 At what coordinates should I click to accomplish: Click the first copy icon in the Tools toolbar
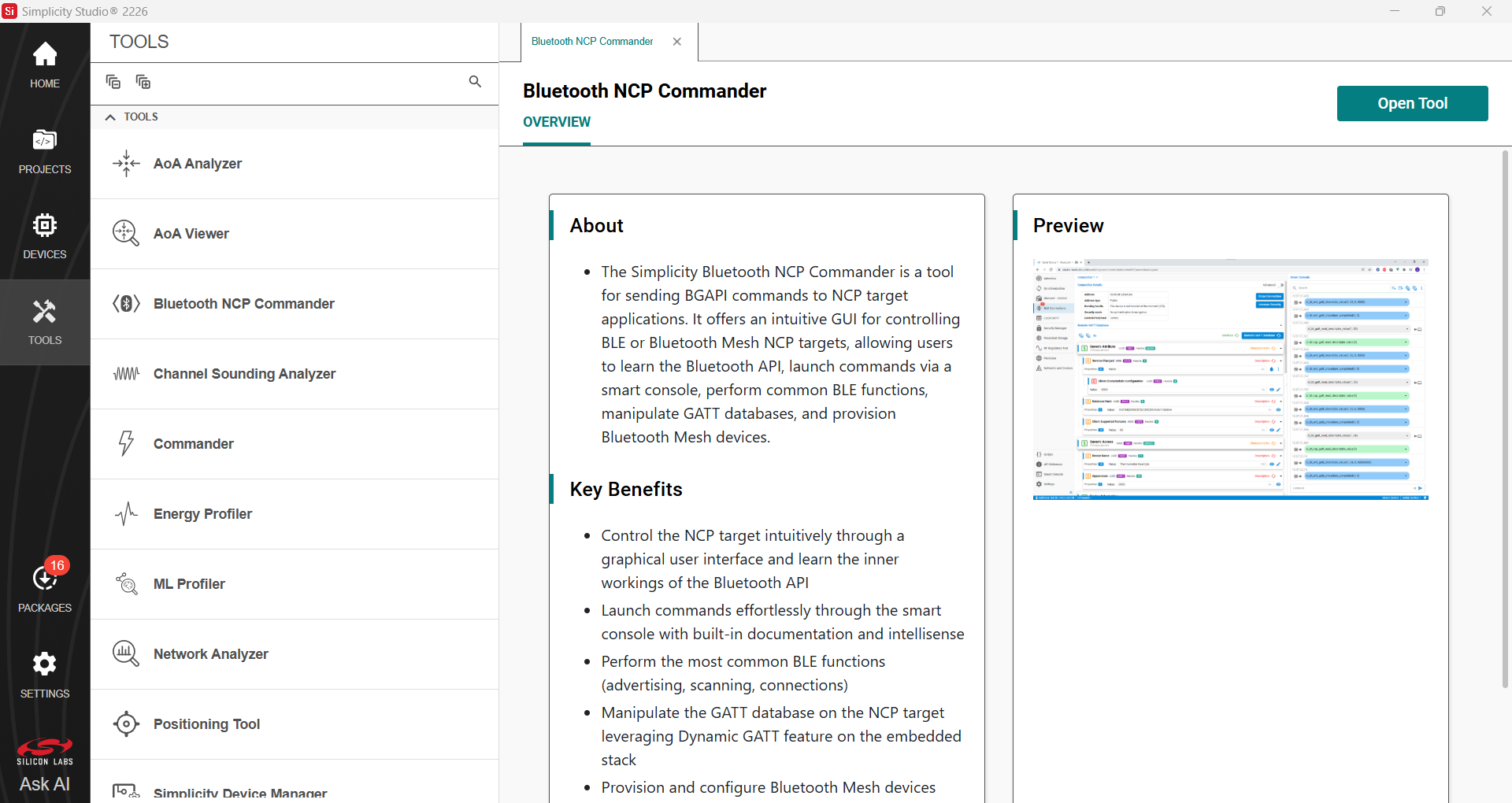[x=113, y=82]
